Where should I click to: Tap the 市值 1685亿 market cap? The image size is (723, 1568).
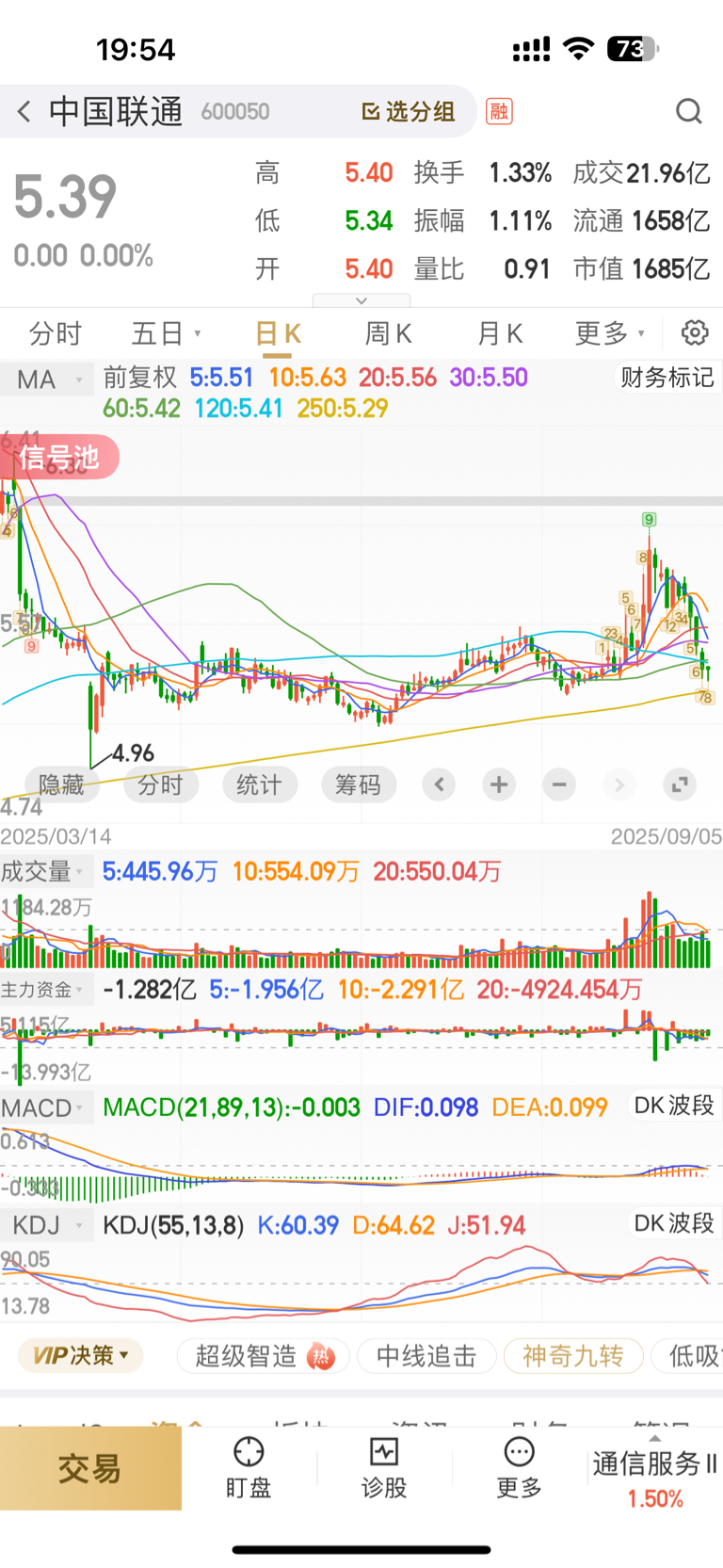click(x=641, y=269)
